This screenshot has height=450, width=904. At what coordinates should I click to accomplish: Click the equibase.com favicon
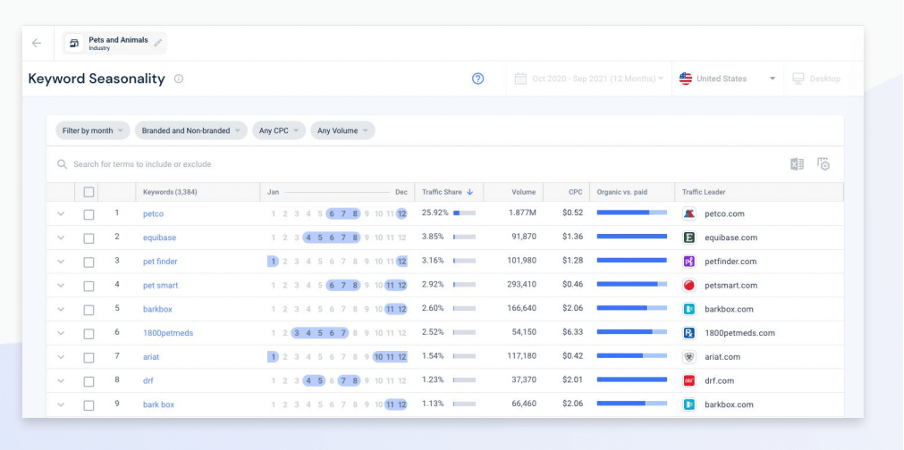(x=689, y=237)
